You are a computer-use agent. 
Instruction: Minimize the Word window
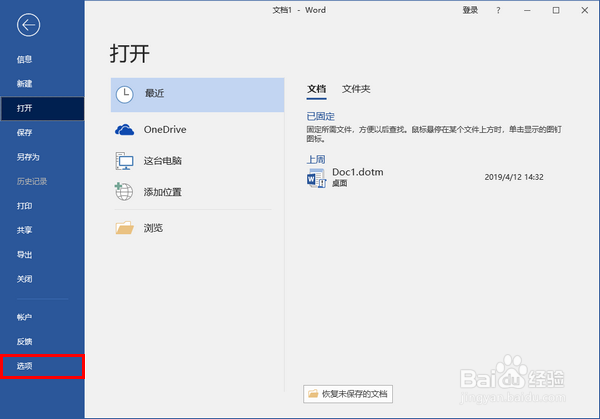tap(527, 10)
